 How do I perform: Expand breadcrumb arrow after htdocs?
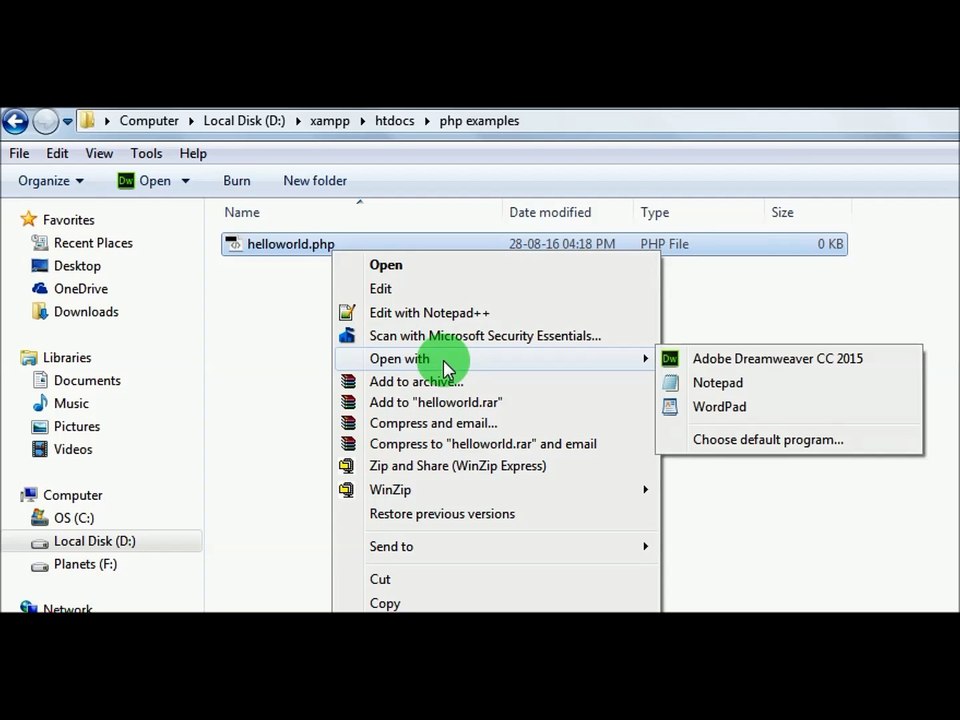(427, 121)
